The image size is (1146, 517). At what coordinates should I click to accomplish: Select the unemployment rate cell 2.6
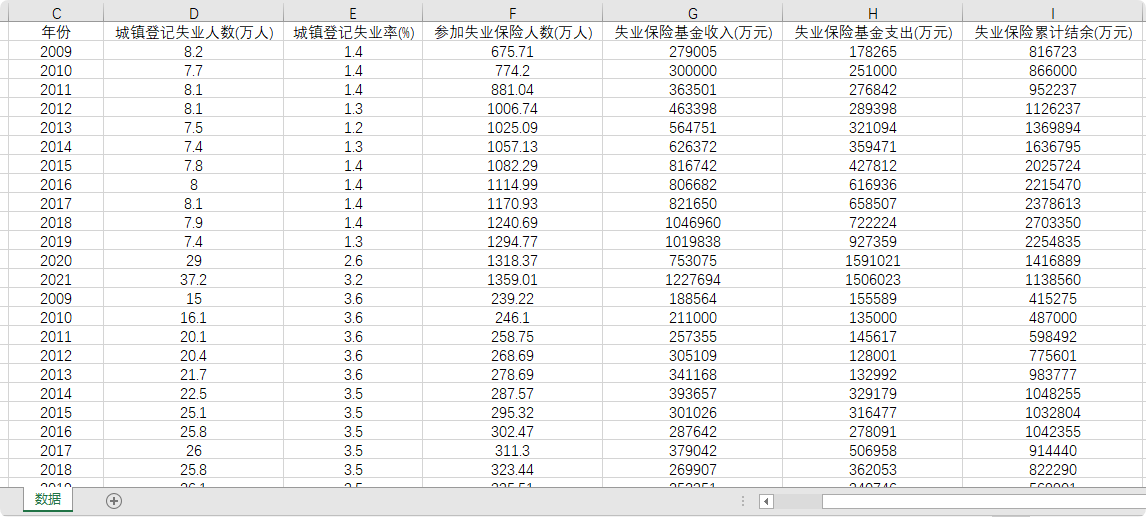pyautogui.click(x=353, y=260)
